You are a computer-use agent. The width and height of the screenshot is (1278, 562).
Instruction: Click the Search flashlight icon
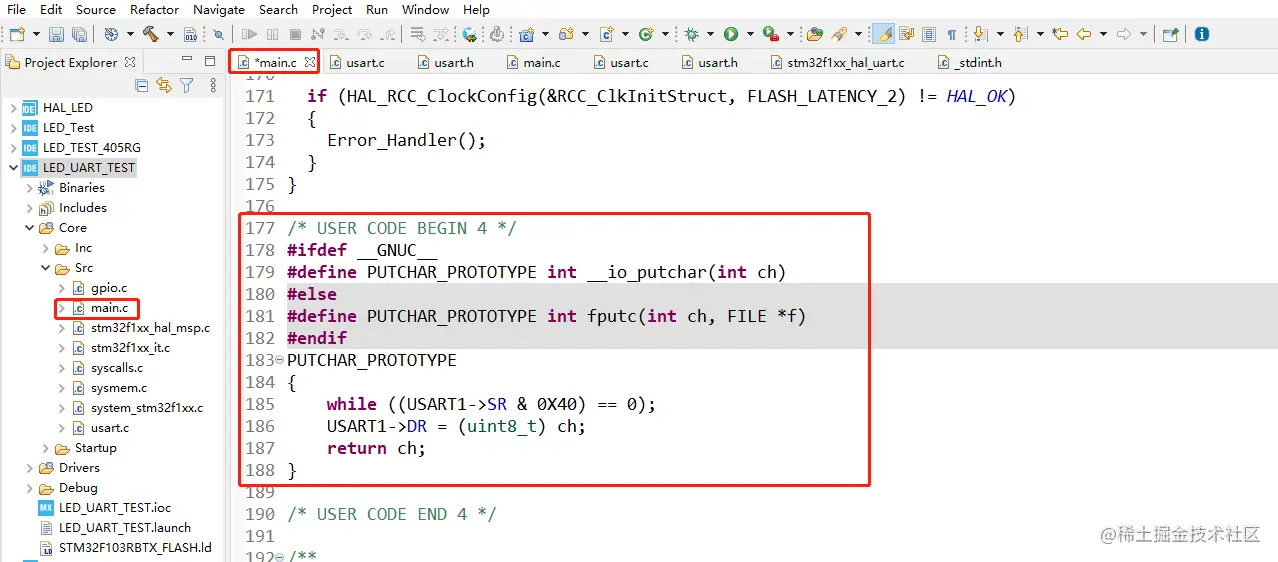838,34
